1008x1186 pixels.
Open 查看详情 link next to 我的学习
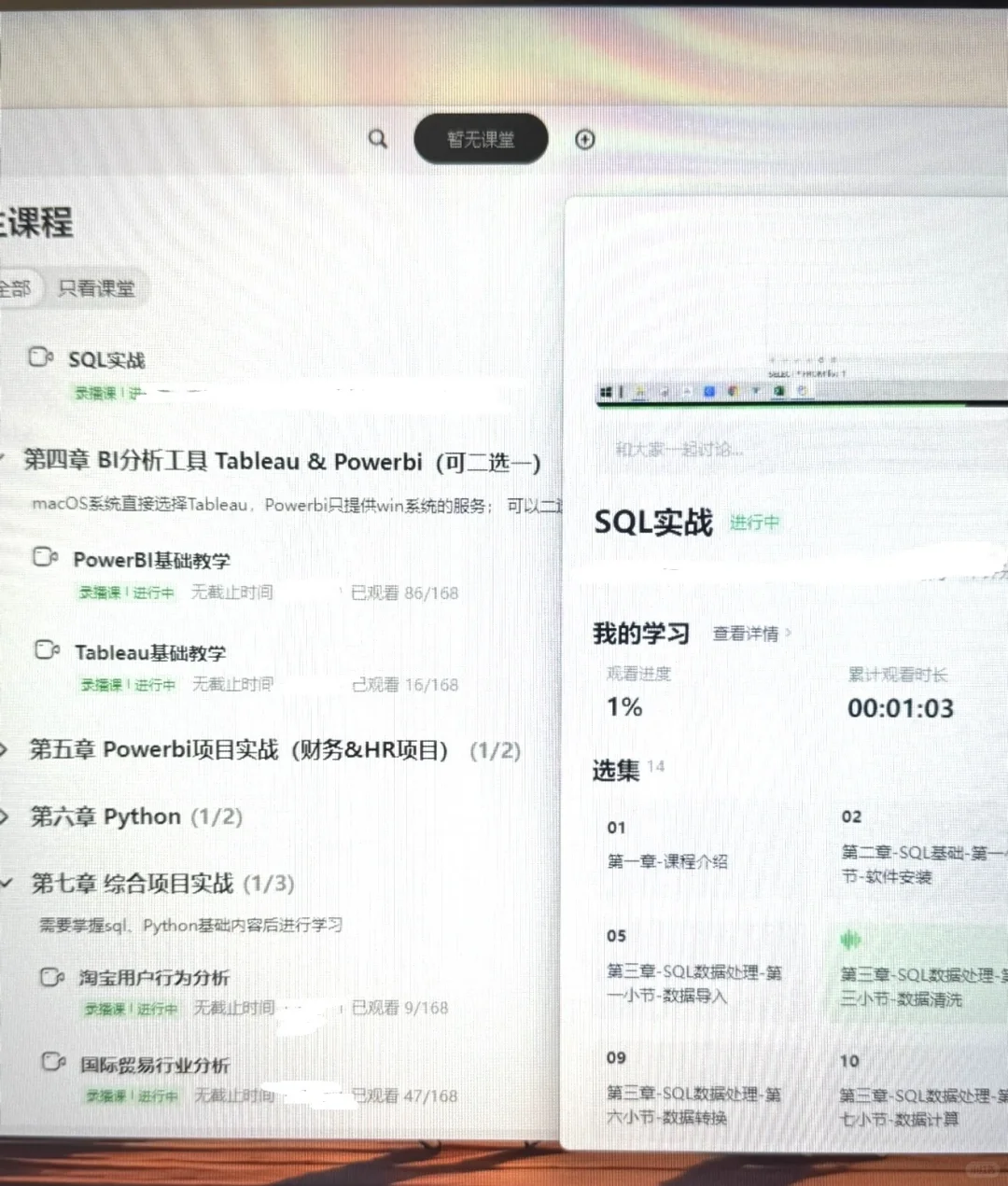751,634
